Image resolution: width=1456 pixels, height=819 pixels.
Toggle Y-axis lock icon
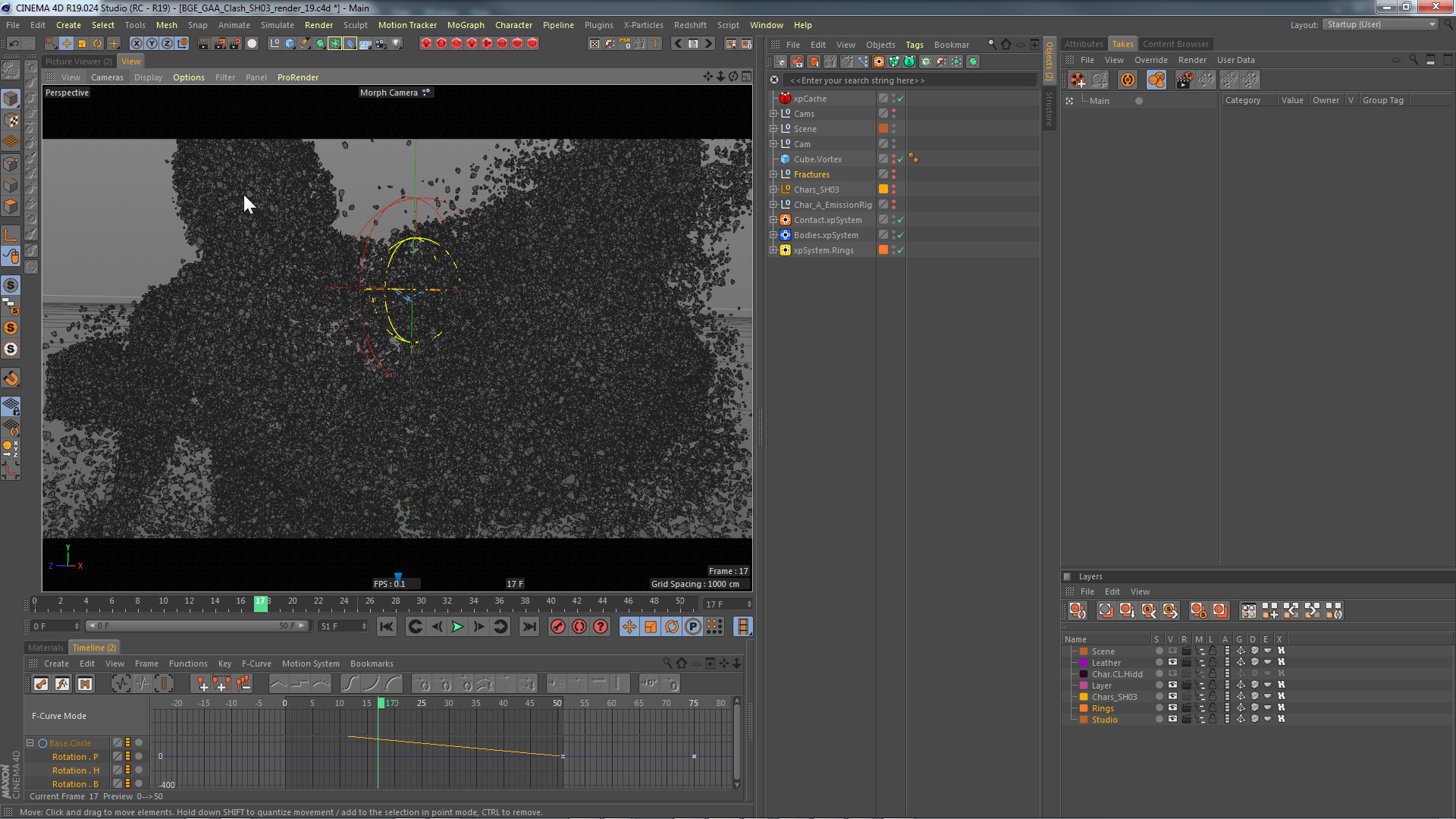[152, 43]
